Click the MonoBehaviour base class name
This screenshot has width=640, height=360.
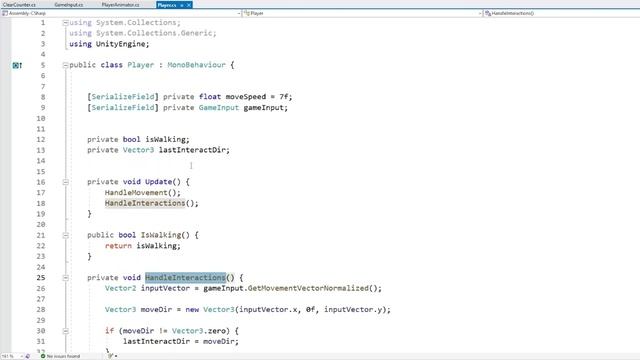(x=196, y=65)
